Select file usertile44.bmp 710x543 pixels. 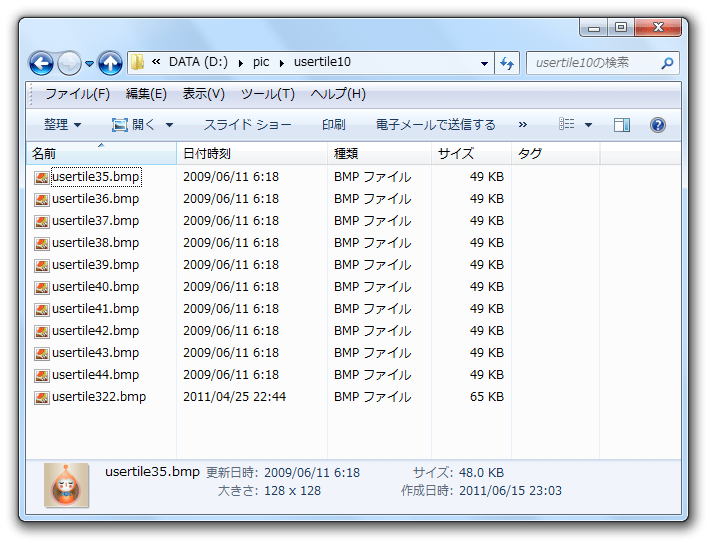point(96,375)
